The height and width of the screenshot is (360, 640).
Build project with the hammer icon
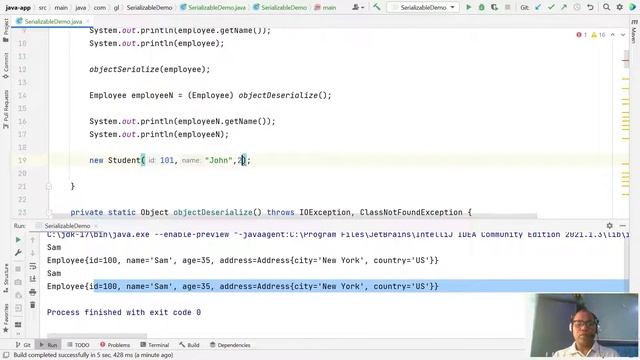pos(376,7)
